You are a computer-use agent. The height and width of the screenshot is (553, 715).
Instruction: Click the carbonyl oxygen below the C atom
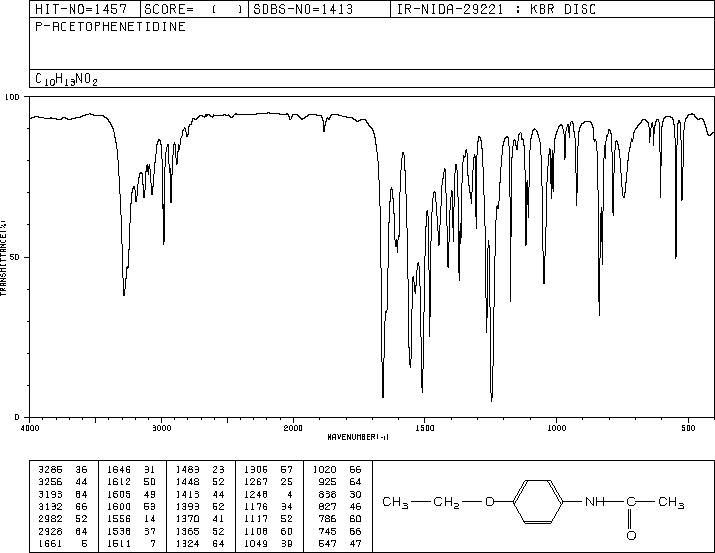coord(631,535)
